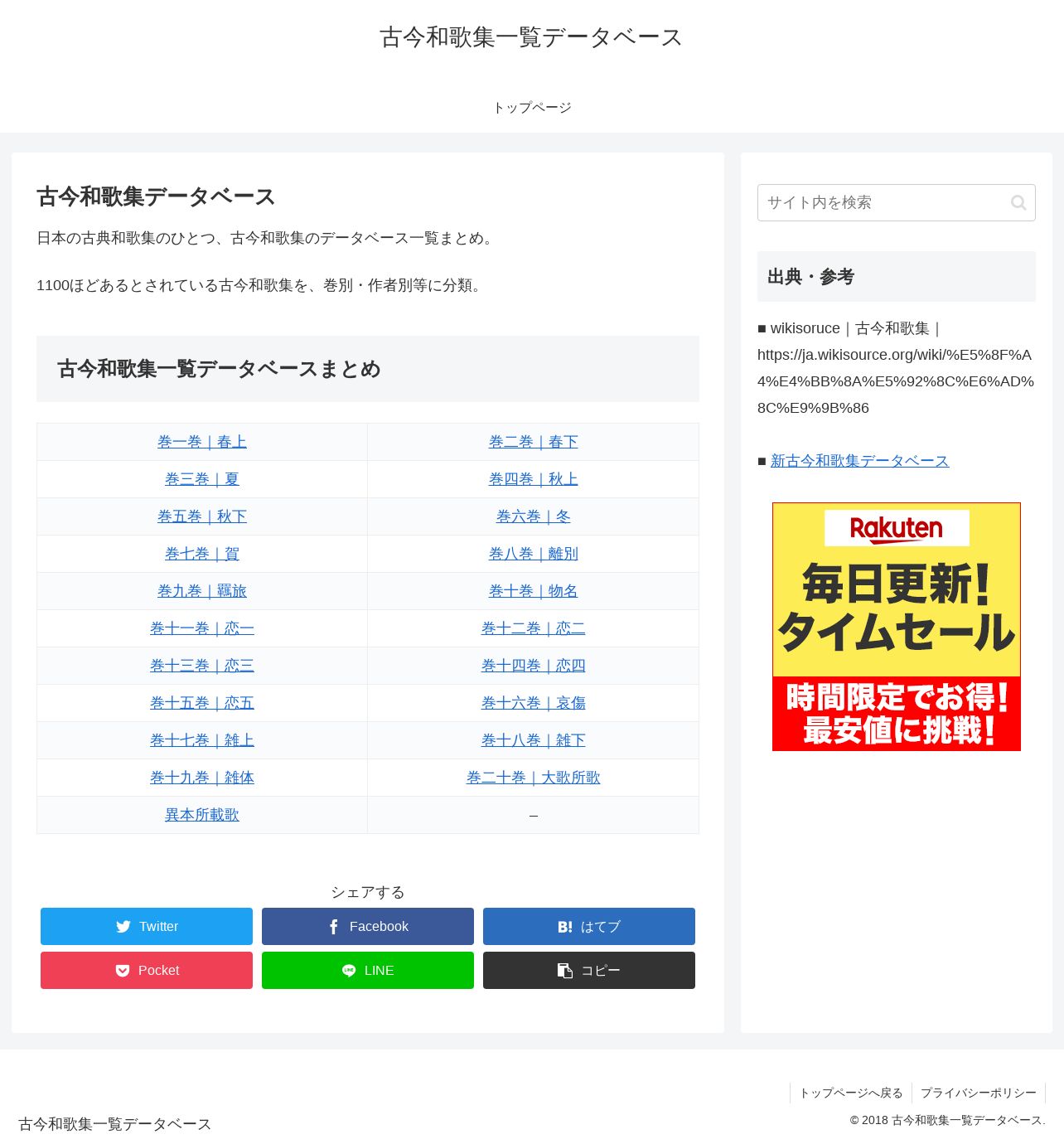Click site title 古今和歌集一覧データベース in header
Screen dimensions: 1064x1144
[531, 37]
